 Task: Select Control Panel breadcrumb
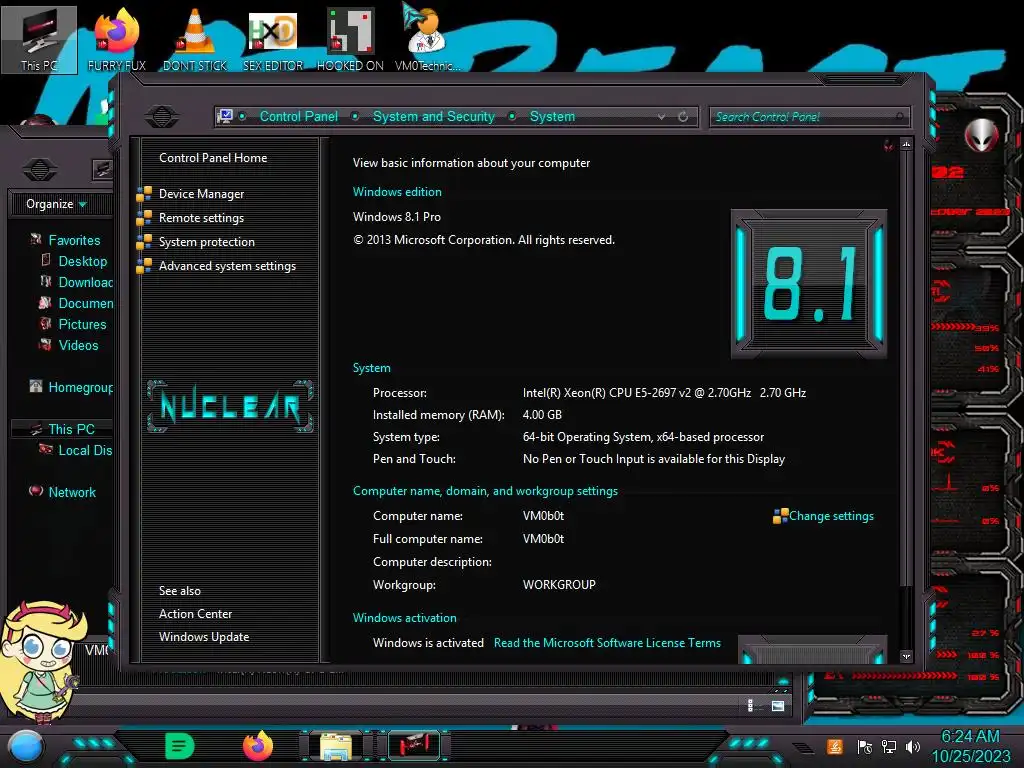(298, 116)
